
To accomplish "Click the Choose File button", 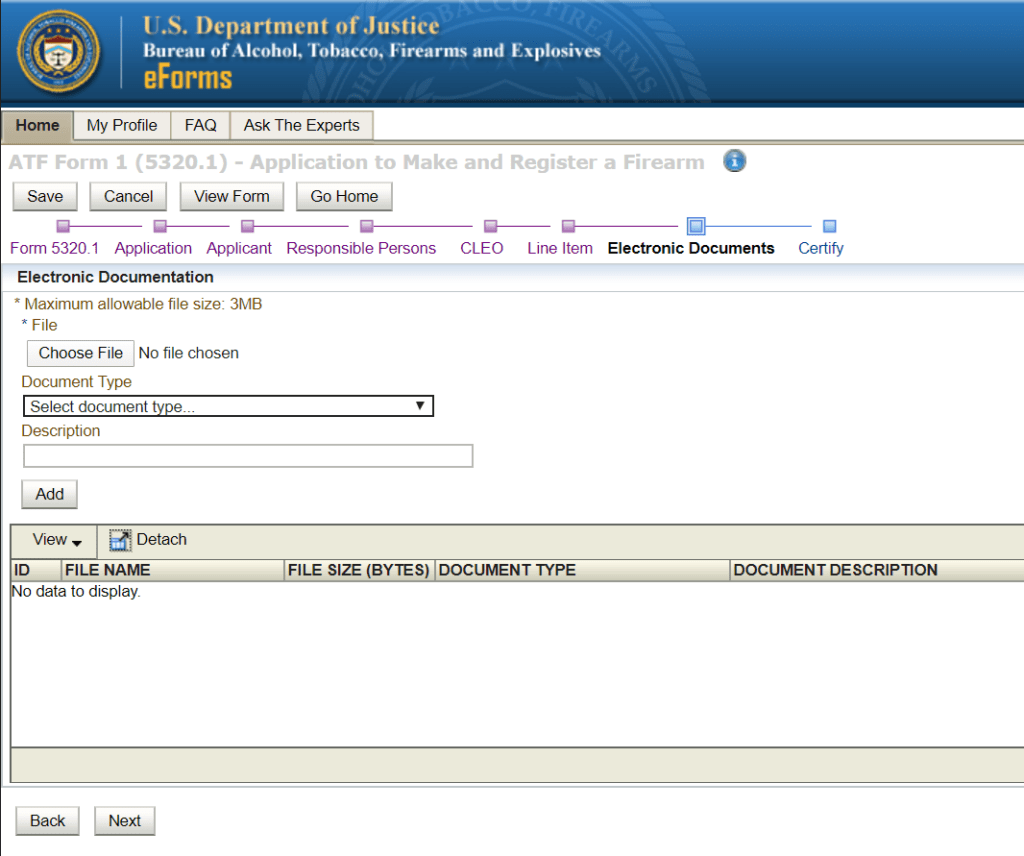I will point(80,353).
